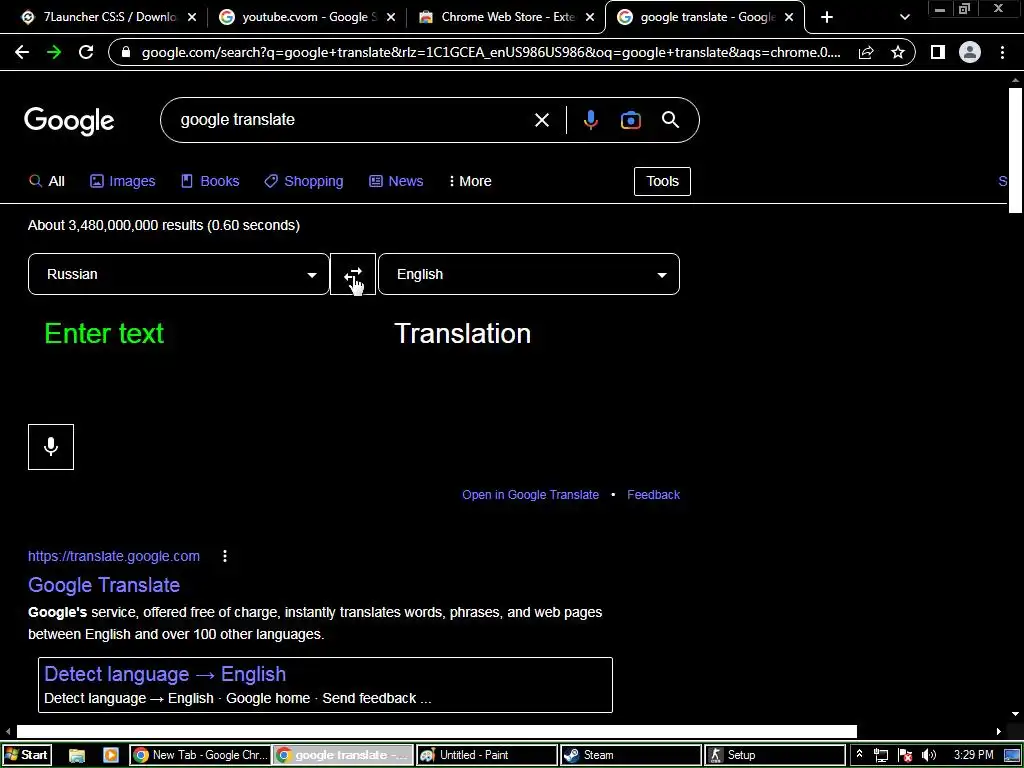Click the address bar URL

pyautogui.click(x=491, y=52)
